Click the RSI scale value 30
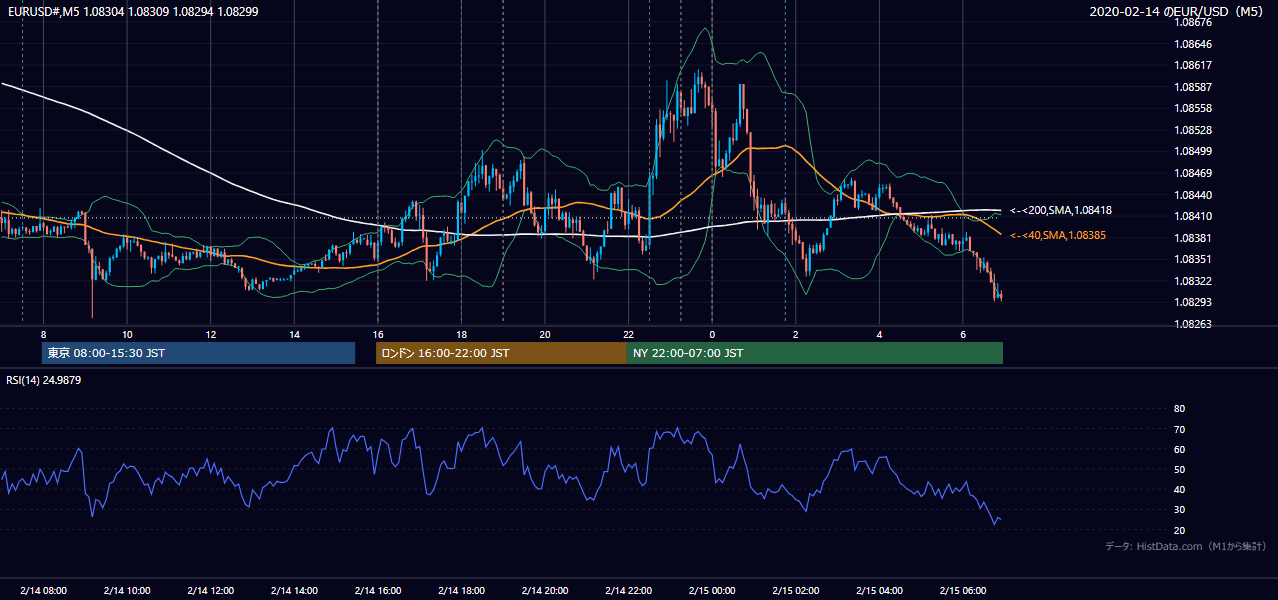This screenshot has height=600, width=1278. click(x=1179, y=509)
